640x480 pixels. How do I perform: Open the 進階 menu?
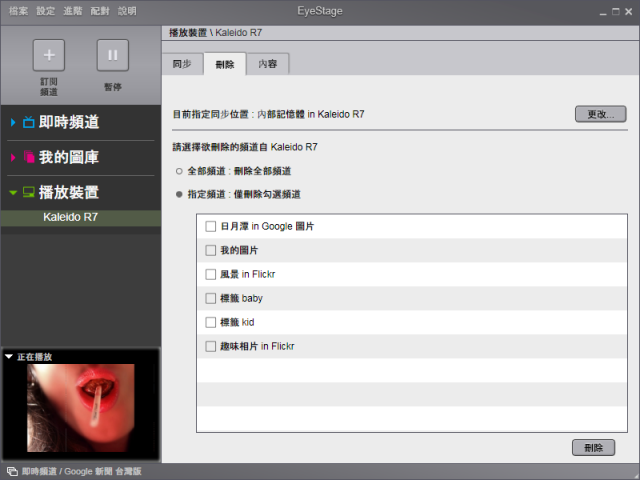(73, 11)
